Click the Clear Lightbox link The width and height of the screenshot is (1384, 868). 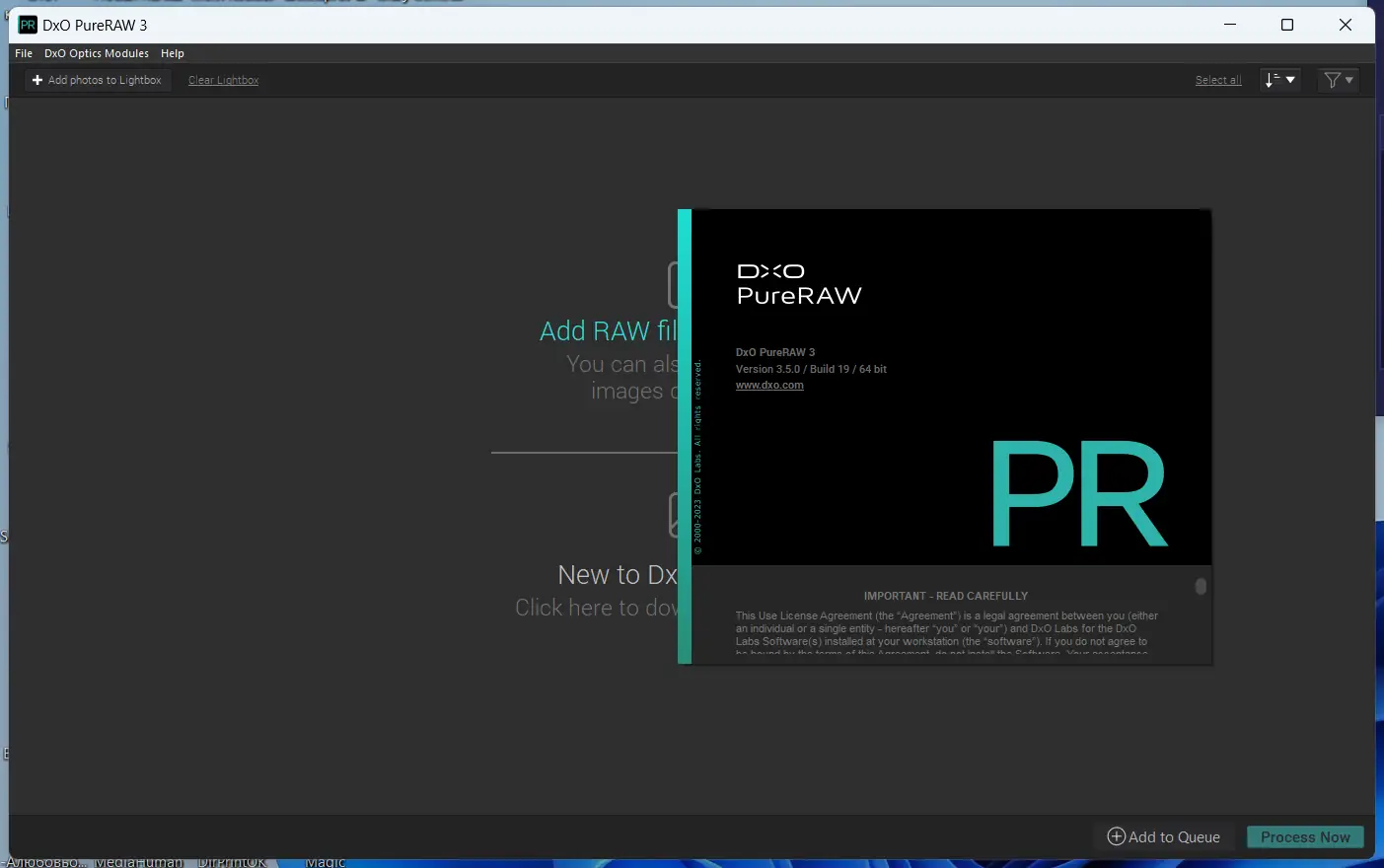click(224, 80)
